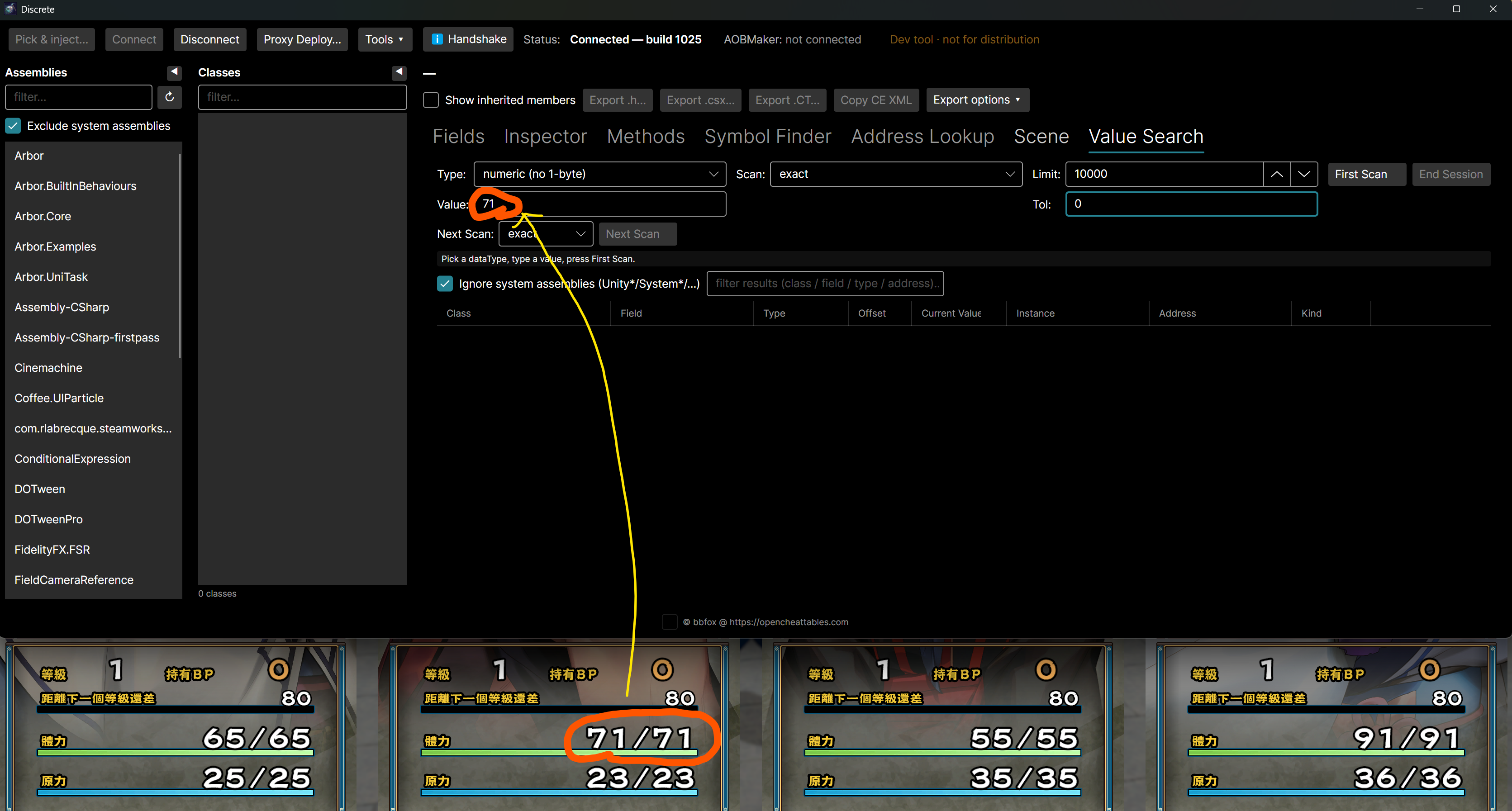Open the Symbol Finder tab
Screen dimensions: 1512x811
(768, 136)
